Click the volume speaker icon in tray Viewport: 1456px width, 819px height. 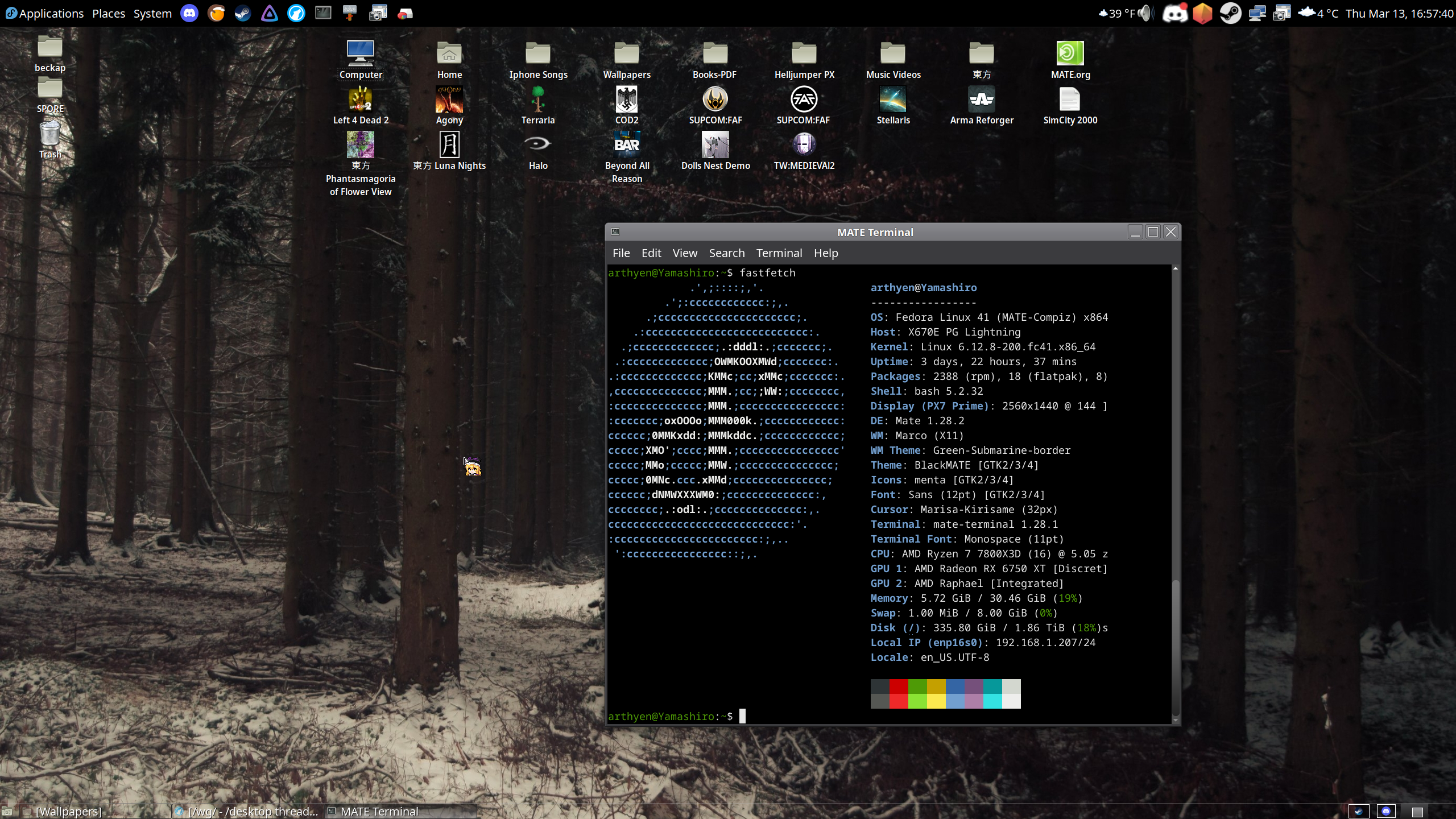pos(1146,13)
